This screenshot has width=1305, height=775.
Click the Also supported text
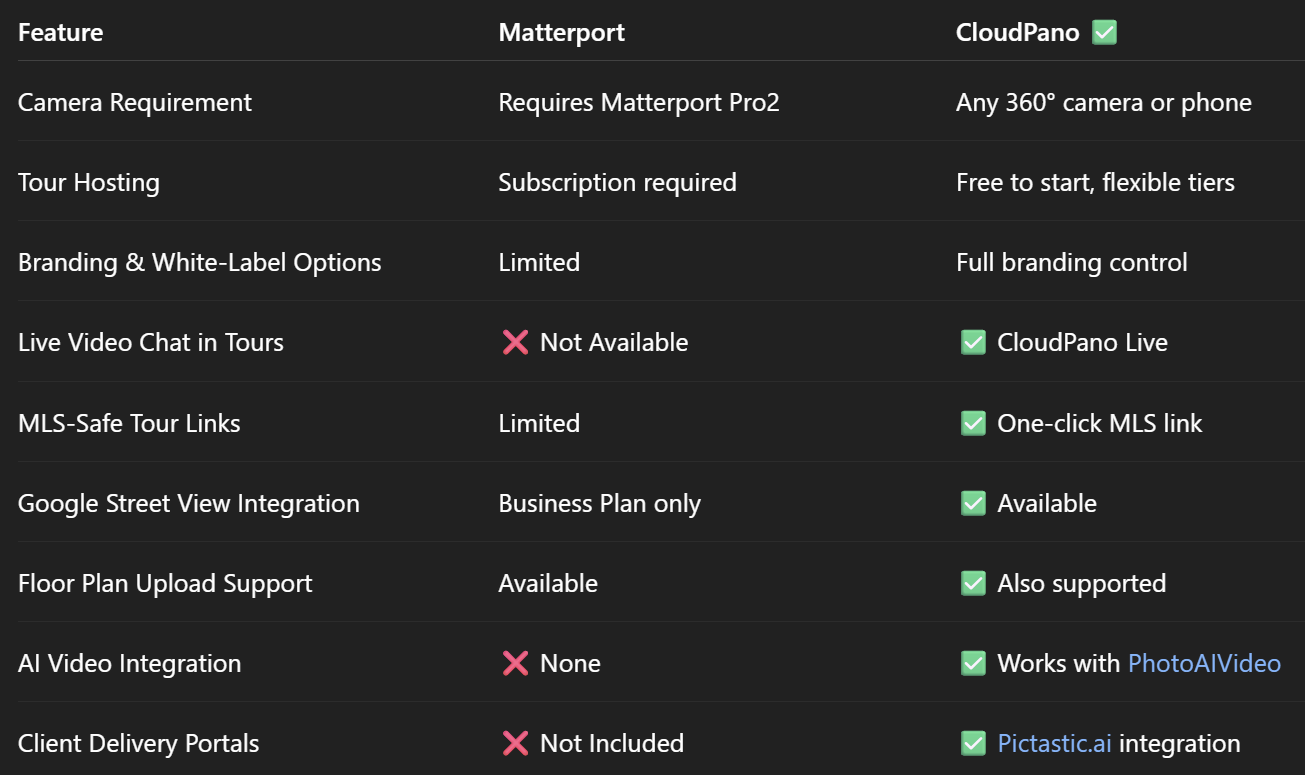[x=1082, y=583]
